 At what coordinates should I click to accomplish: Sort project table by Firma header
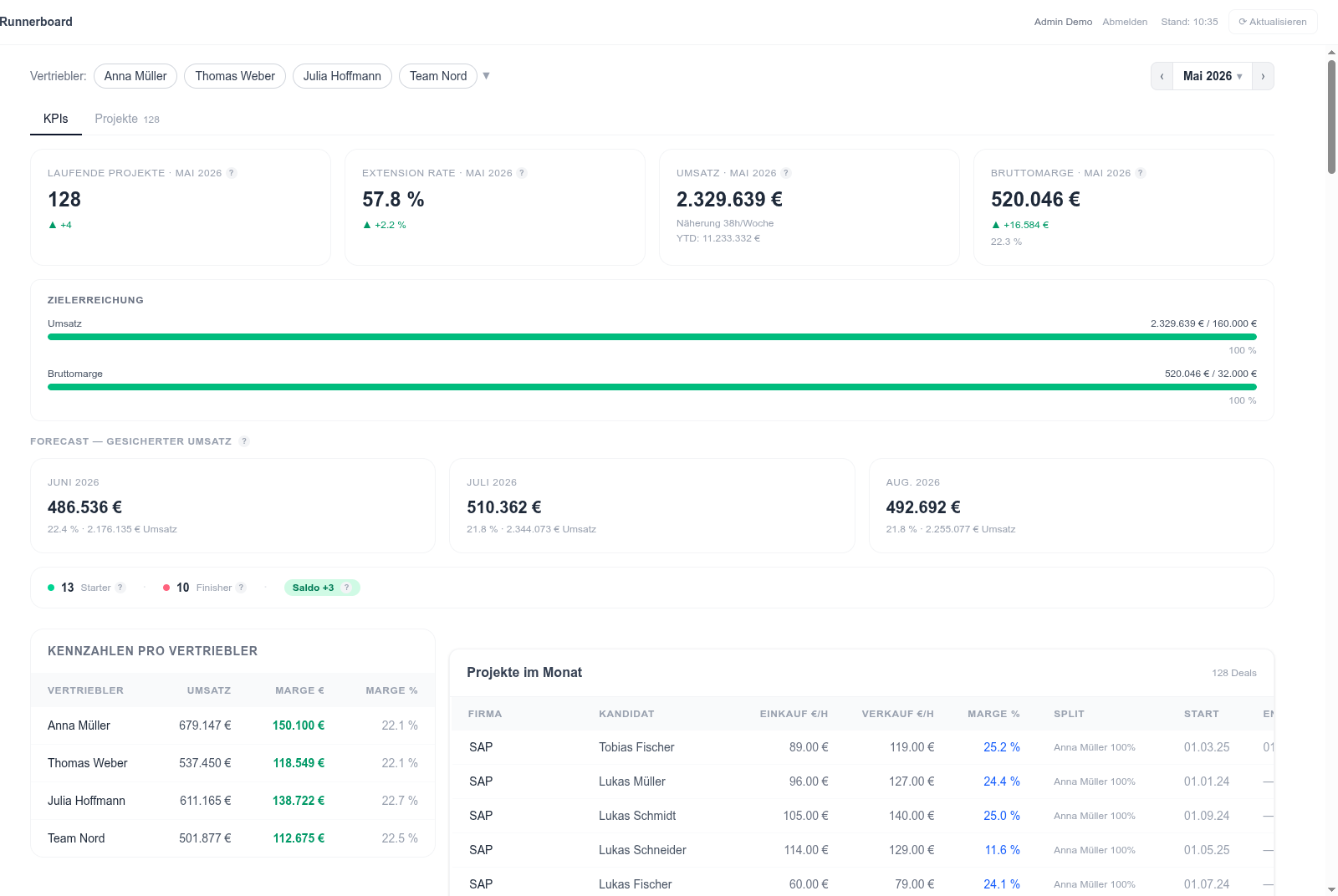tap(485, 714)
